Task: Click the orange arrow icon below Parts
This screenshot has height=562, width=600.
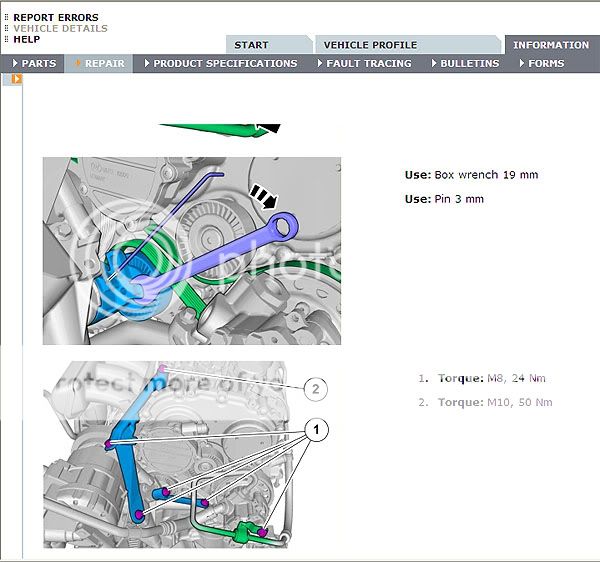Action: (16, 79)
